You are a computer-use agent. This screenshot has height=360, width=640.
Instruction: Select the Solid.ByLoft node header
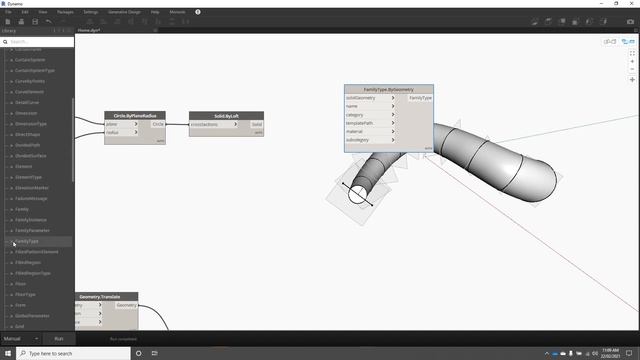click(x=226, y=116)
